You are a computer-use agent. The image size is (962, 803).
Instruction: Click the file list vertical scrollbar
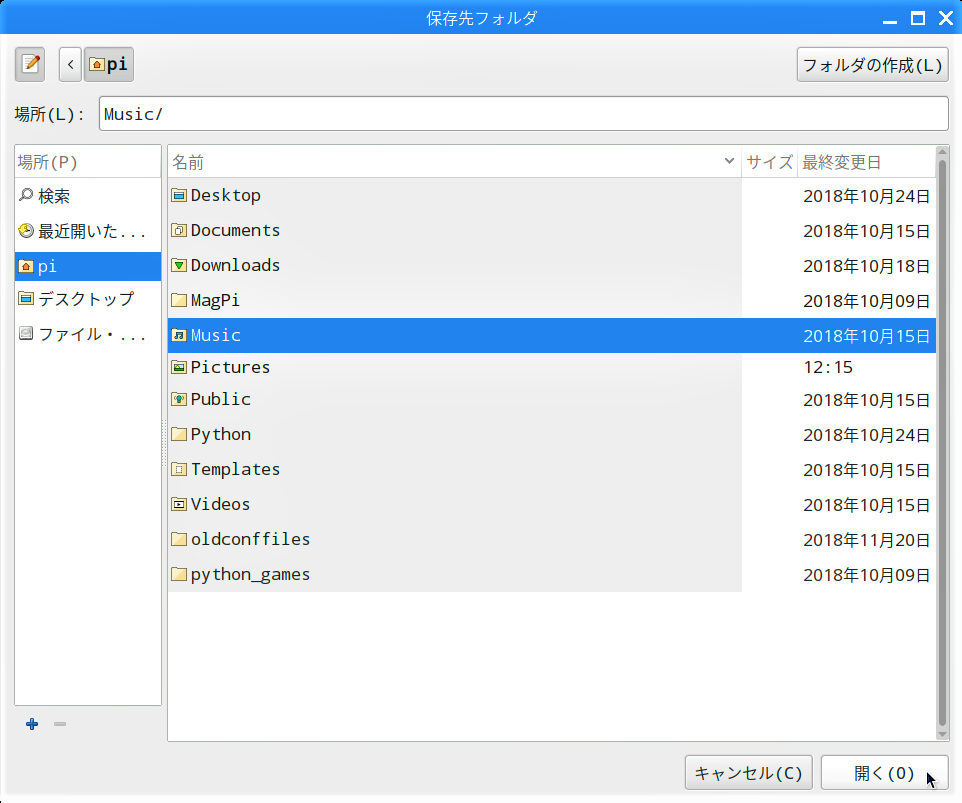pos(942,440)
